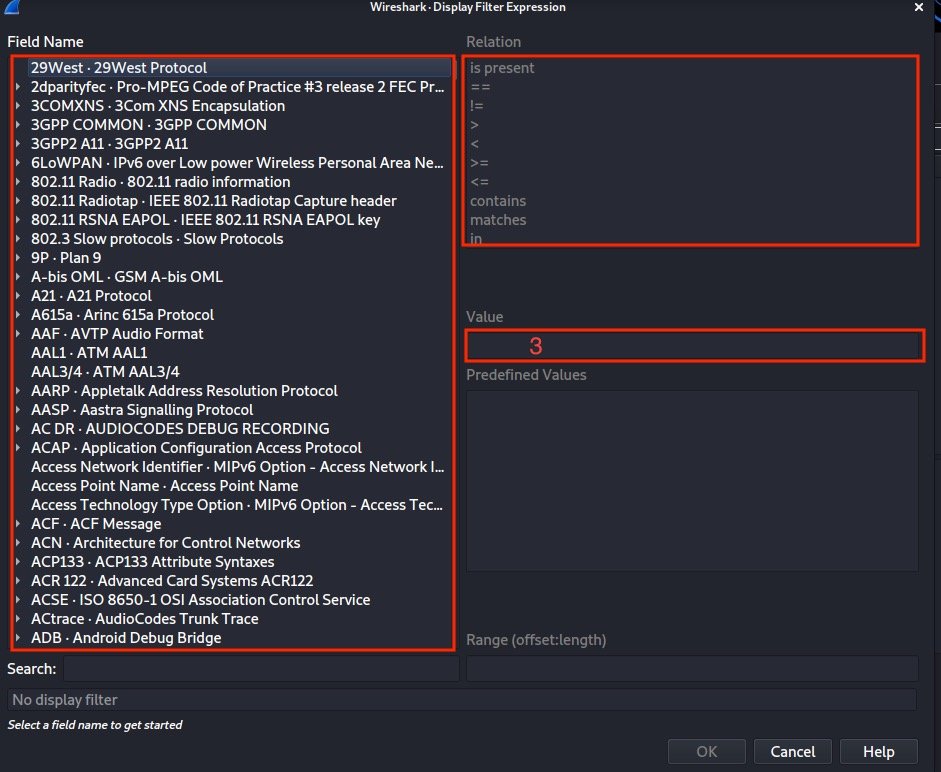Choose the >= relation
The image size is (941, 772).
pyautogui.click(x=691, y=163)
